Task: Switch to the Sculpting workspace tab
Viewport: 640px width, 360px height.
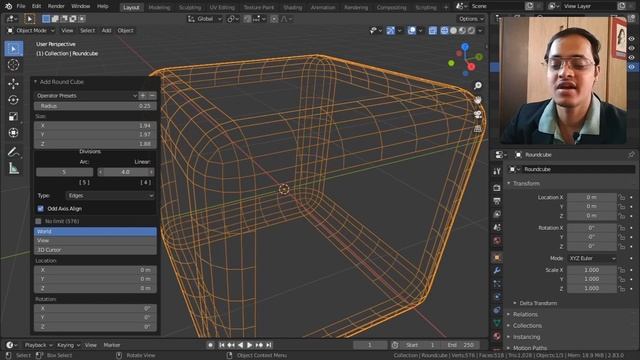Action: tap(190, 7)
